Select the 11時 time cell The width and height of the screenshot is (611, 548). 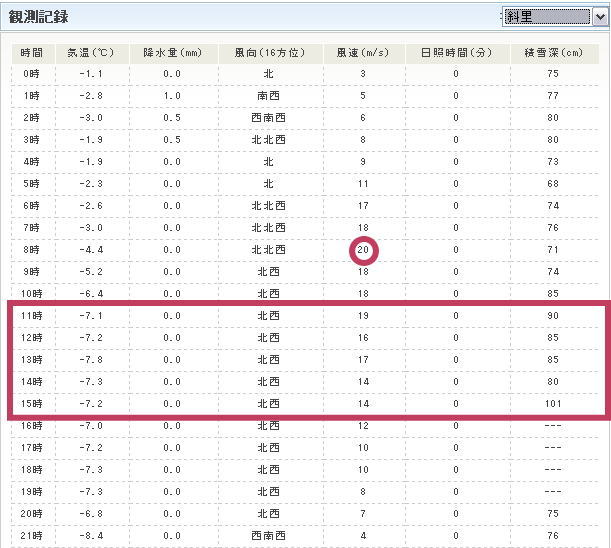tap(31, 316)
